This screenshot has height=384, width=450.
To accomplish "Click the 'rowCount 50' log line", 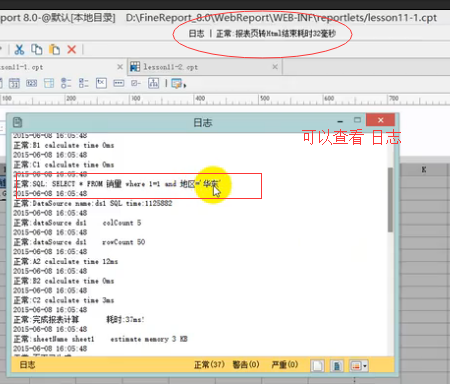I will 79,242.
